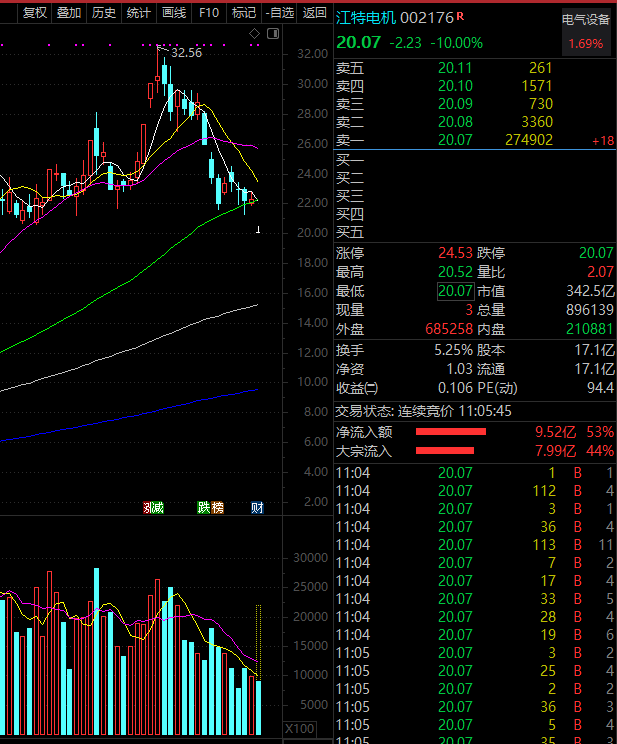
Task: Click the 标记 mark button
Action: [243, 13]
